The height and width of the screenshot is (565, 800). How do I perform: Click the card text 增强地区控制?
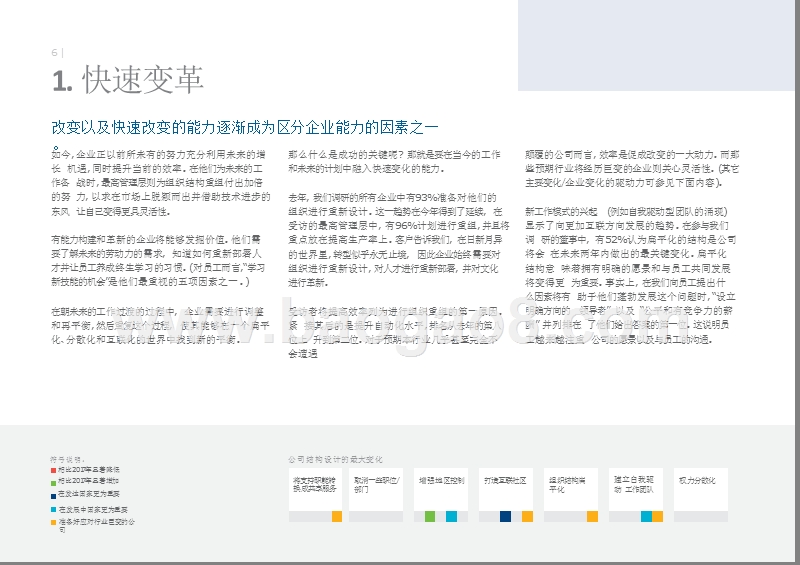[x=441, y=480]
